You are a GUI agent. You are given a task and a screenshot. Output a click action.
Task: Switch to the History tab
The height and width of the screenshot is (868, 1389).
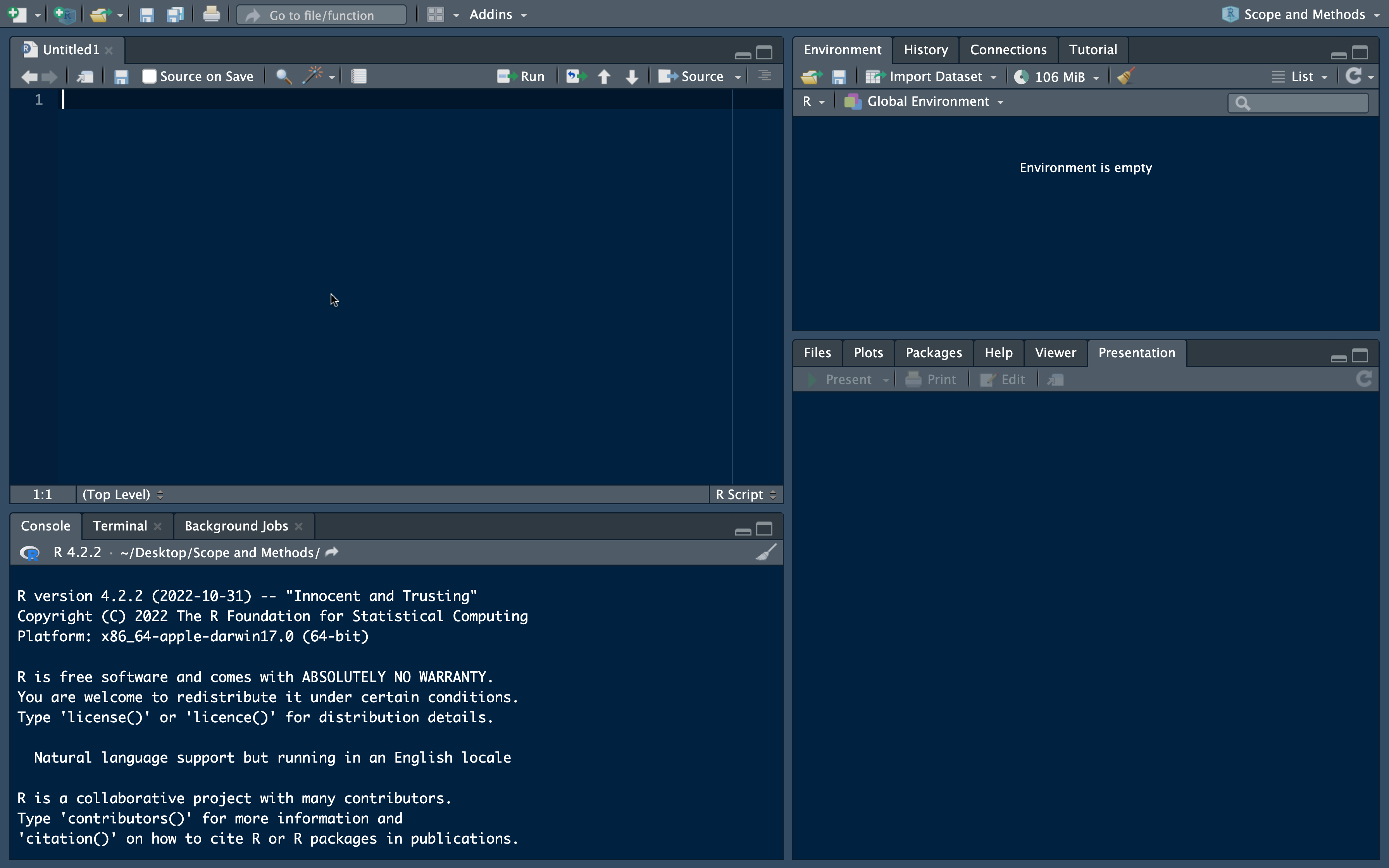click(x=925, y=50)
